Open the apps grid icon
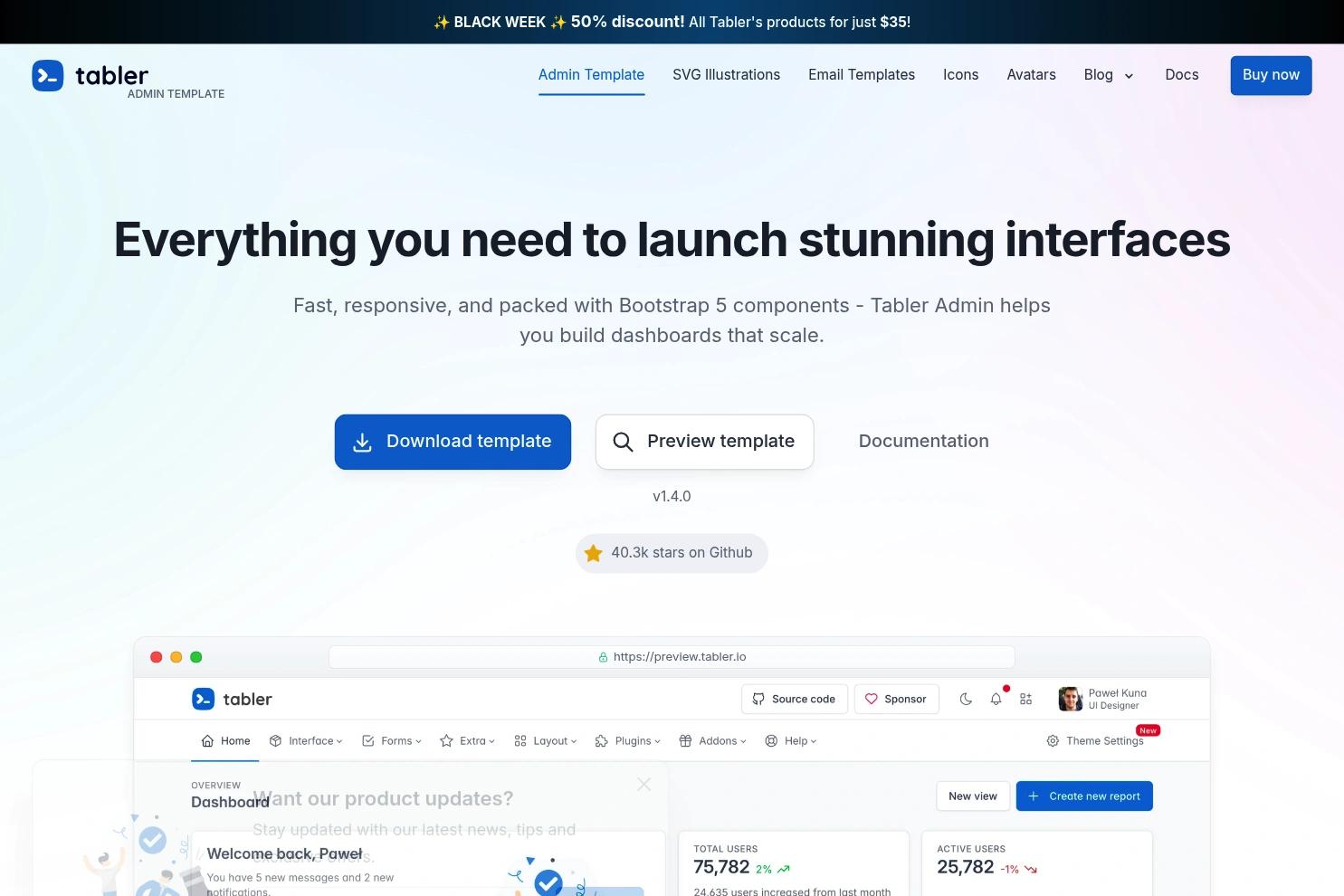Viewport: 1344px width, 896px height. click(1025, 699)
